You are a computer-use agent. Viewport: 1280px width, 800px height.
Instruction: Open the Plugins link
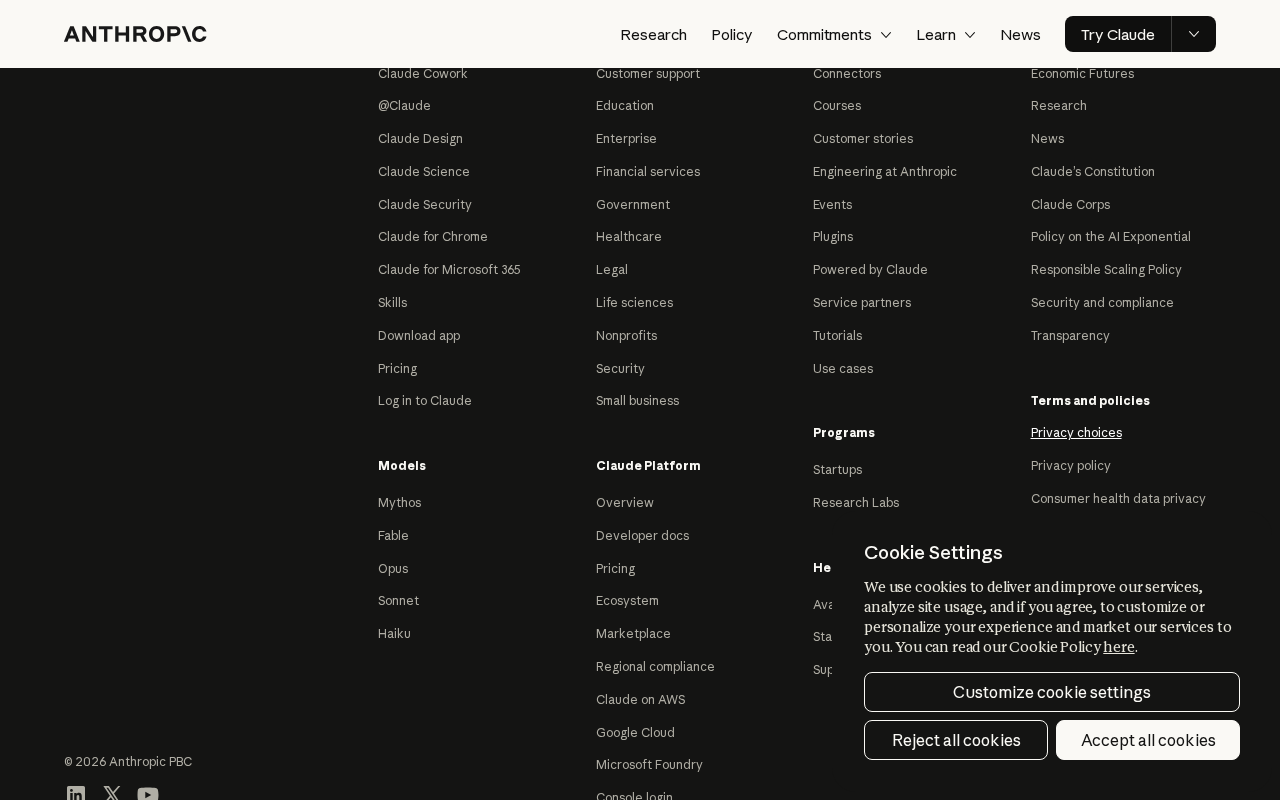833,236
